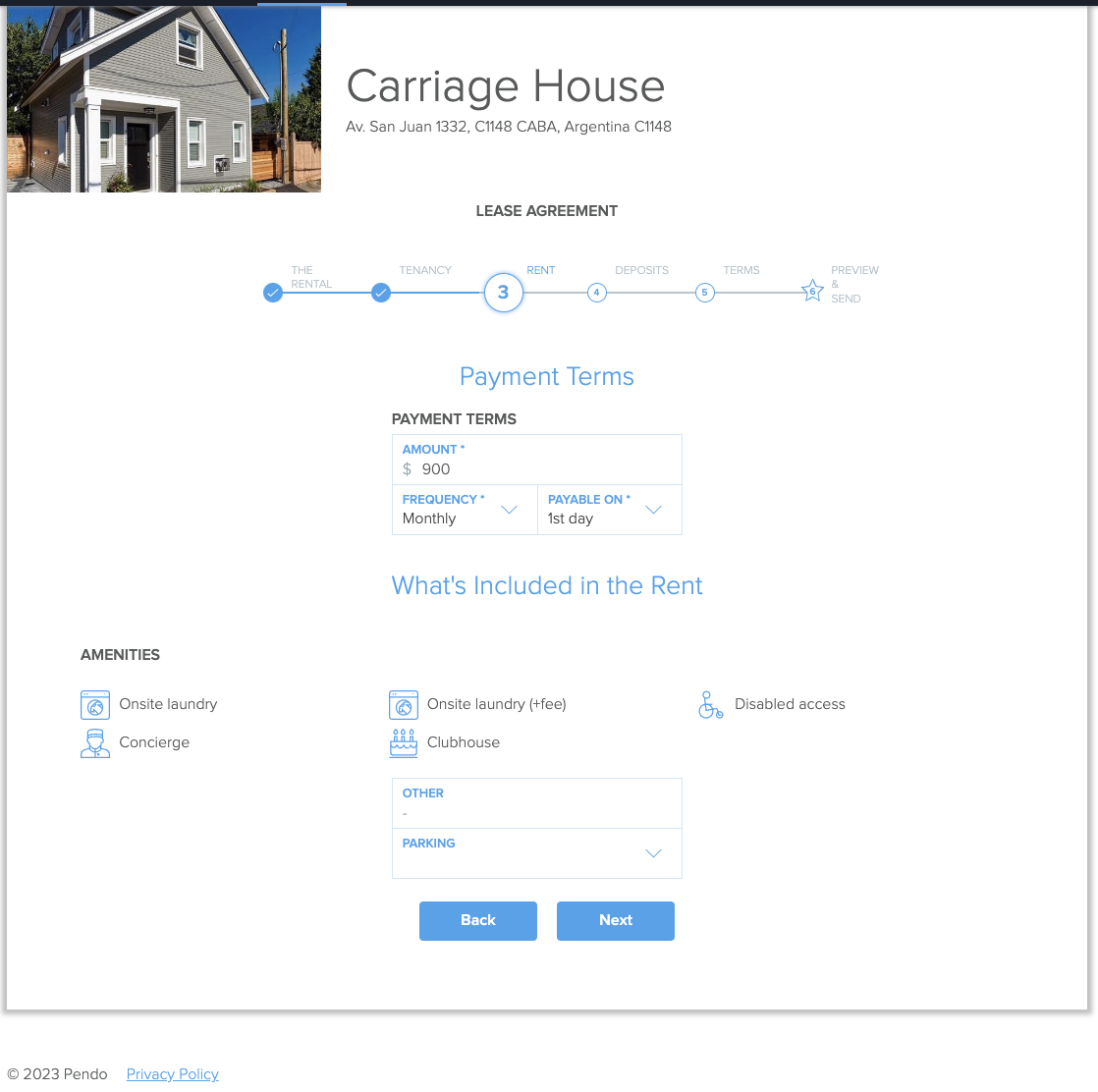Viewport: 1098px width, 1092px height.
Task: Click The Rental step label
Action: [311, 277]
